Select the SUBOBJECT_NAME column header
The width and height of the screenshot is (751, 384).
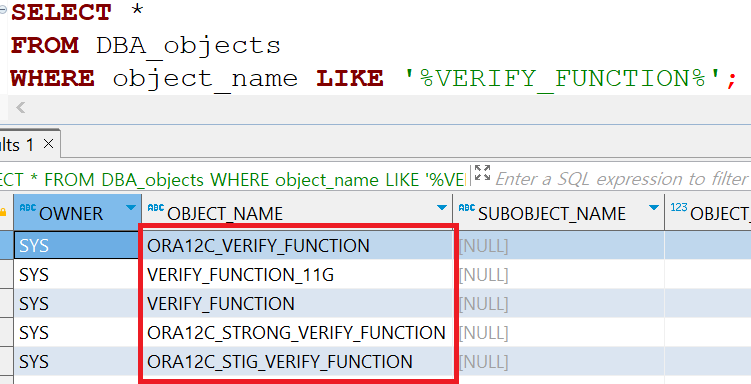(x=558, y=213)
